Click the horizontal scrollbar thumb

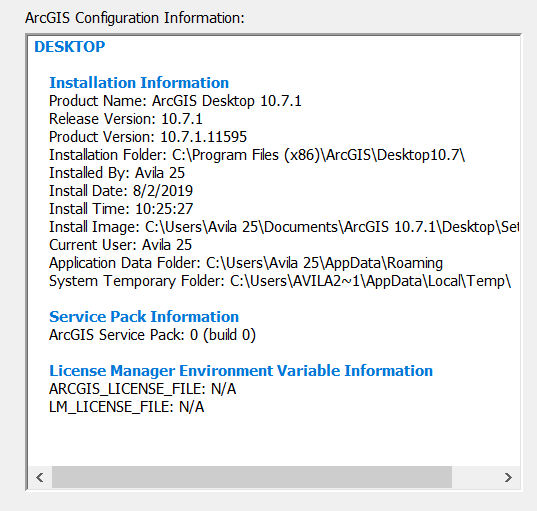252,477
